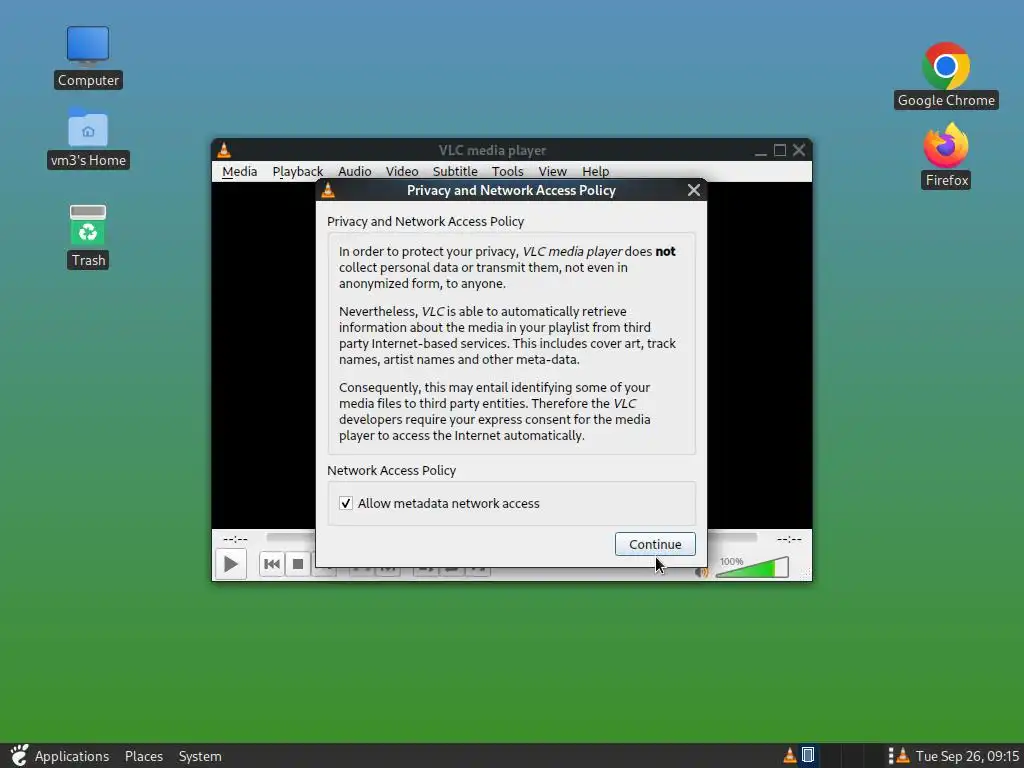Click the Previous track button in VLC
The height and width of the screenshot is (768, 1024).
(272, 564)
